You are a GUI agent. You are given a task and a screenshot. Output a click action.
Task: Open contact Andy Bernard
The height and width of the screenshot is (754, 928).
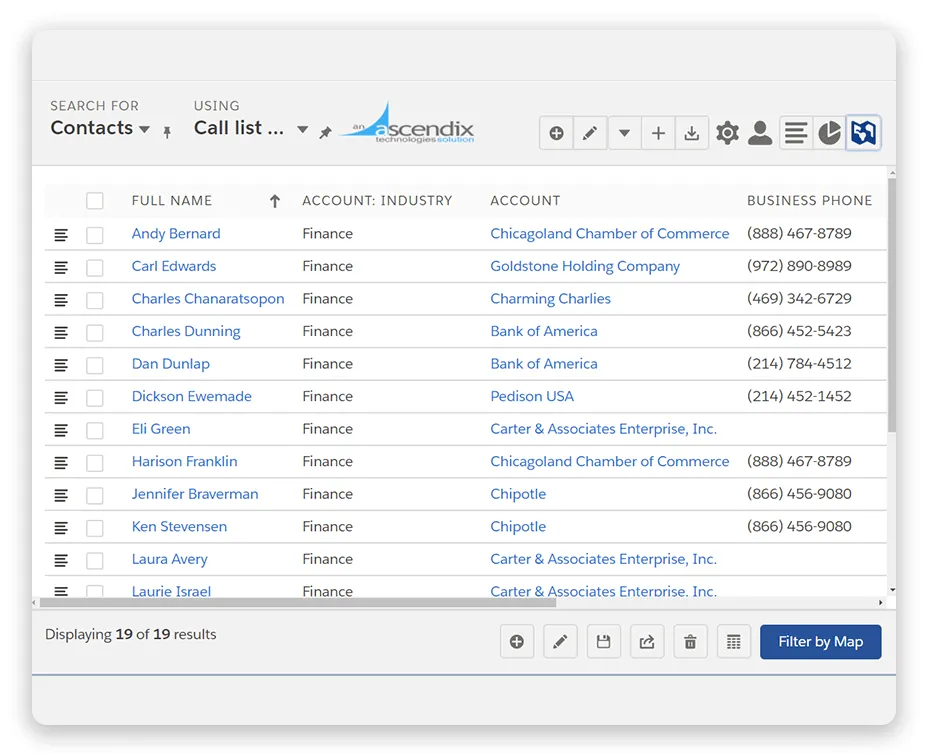(x=176, y=234)
